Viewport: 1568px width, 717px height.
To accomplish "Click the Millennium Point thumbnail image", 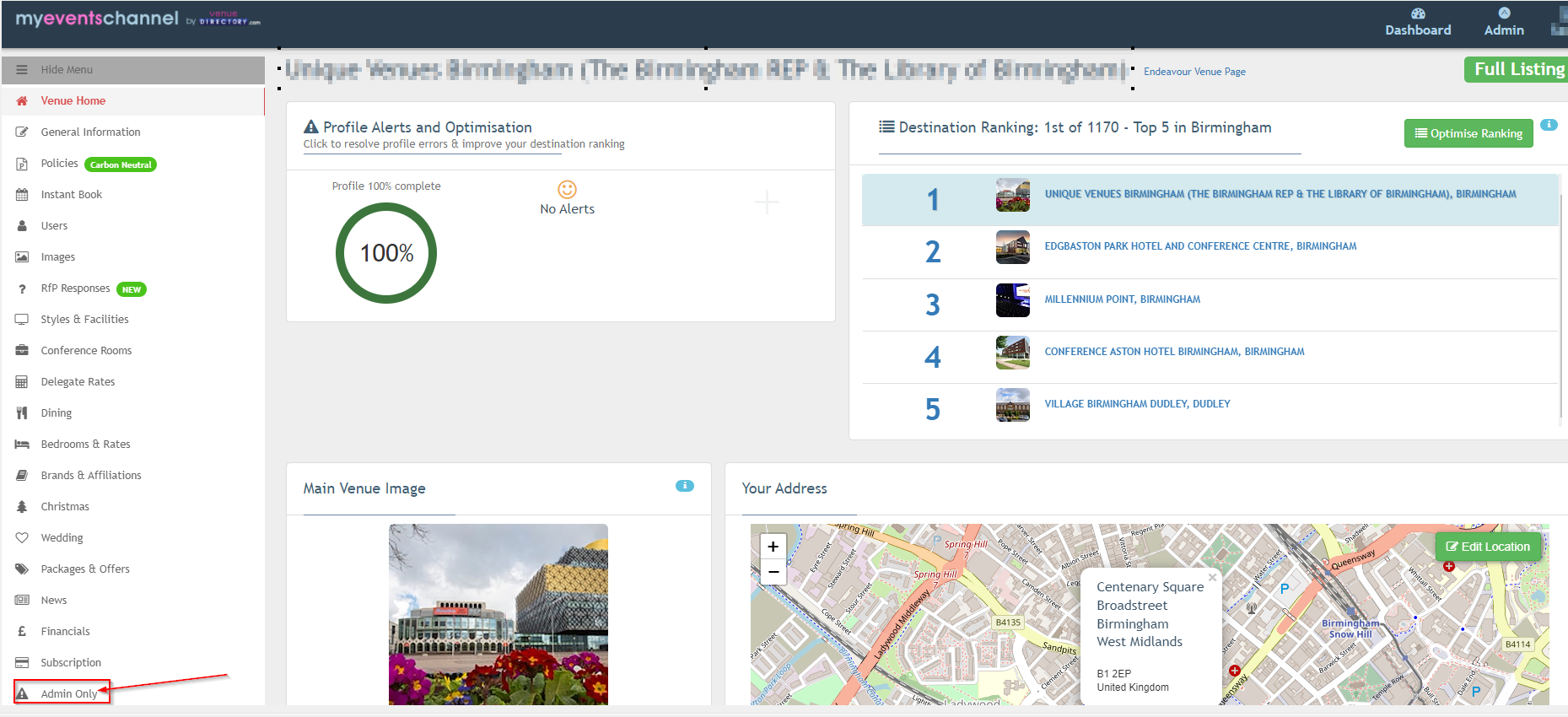I will pos(1012,300).
